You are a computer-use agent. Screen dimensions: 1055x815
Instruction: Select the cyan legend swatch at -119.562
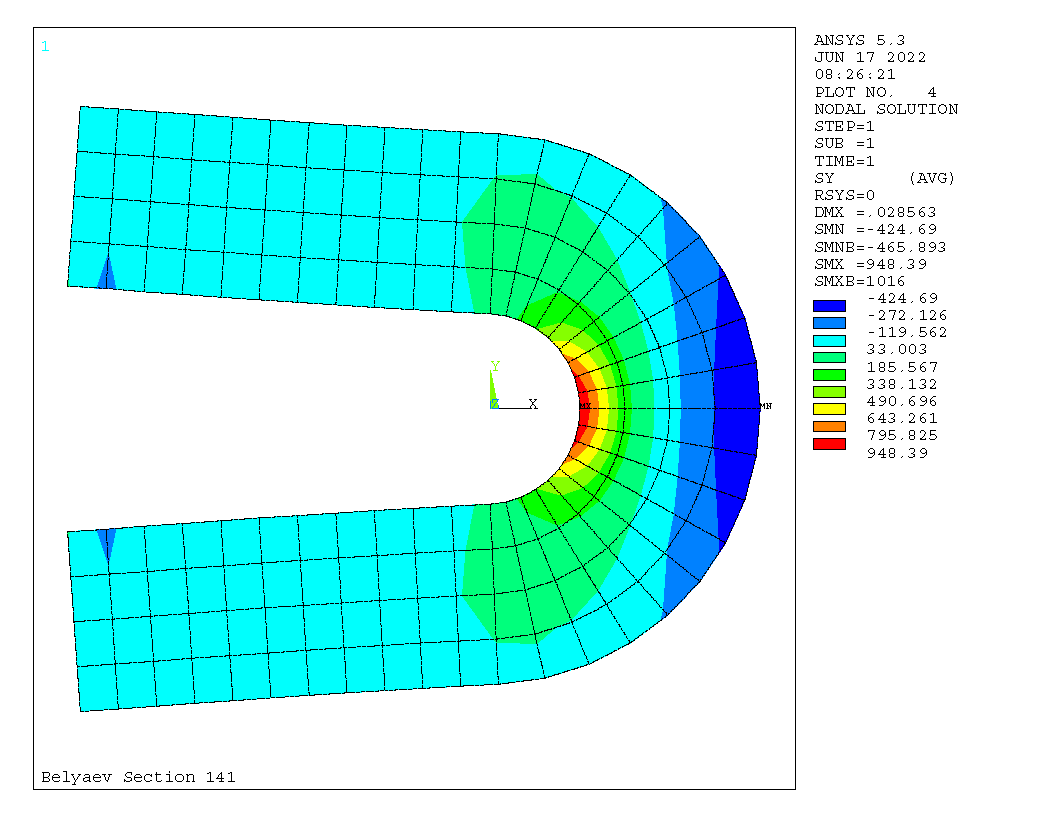click(x=829, y=340)
